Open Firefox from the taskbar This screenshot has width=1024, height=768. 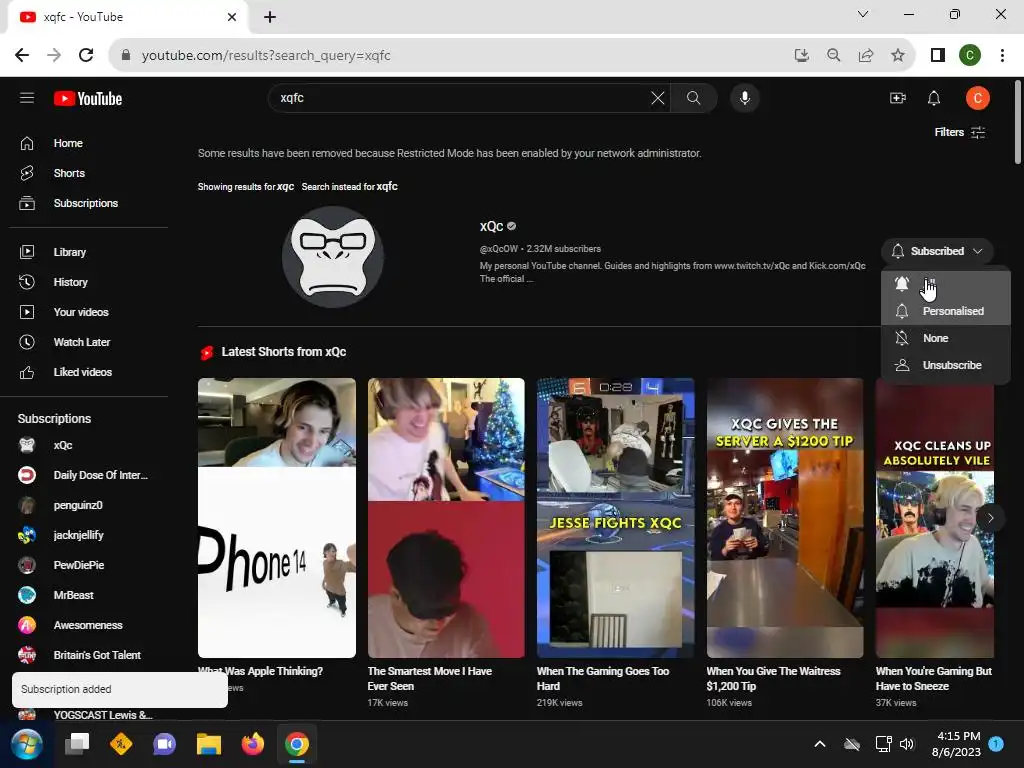click(253, 744)
